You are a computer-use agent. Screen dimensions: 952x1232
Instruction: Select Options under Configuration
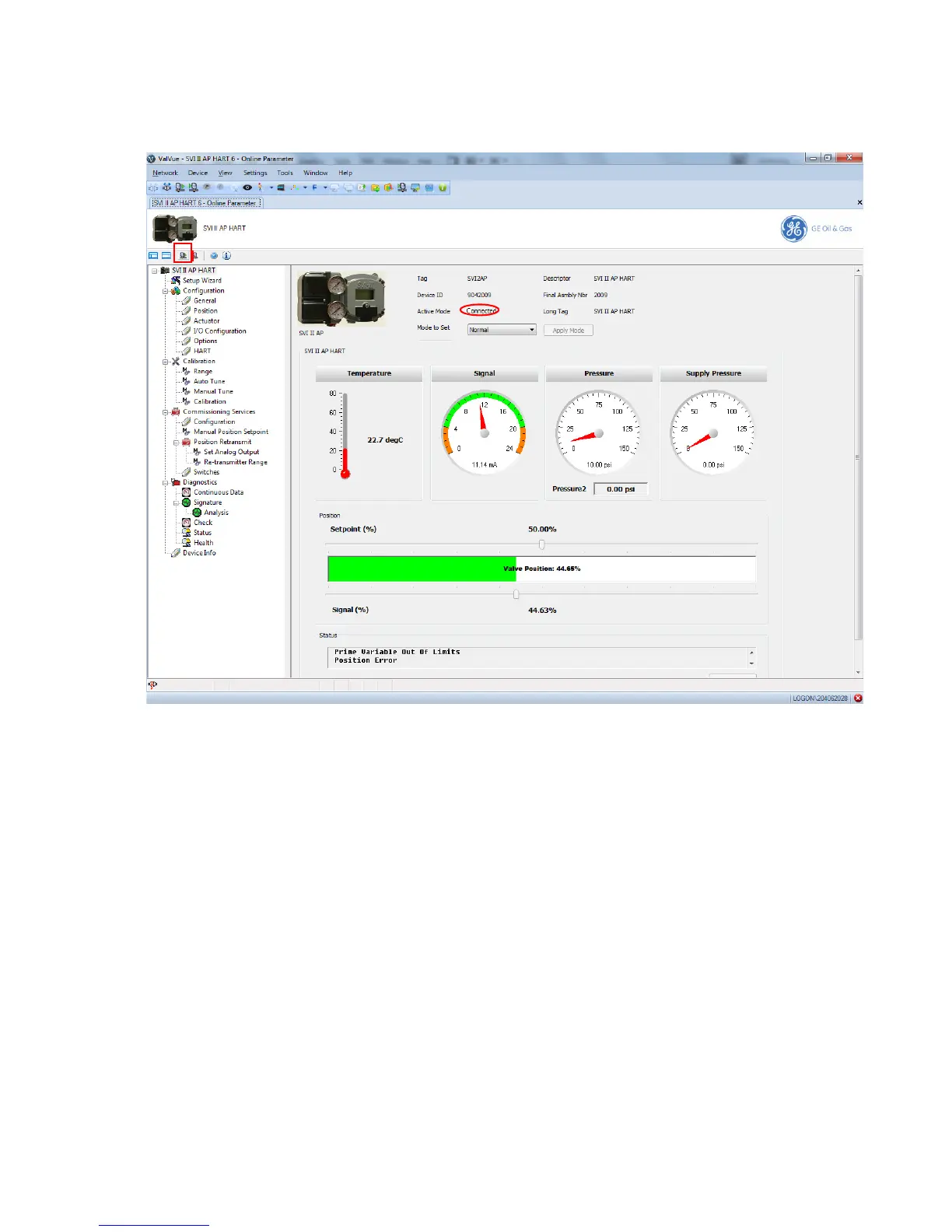click(x=205, y=341)
